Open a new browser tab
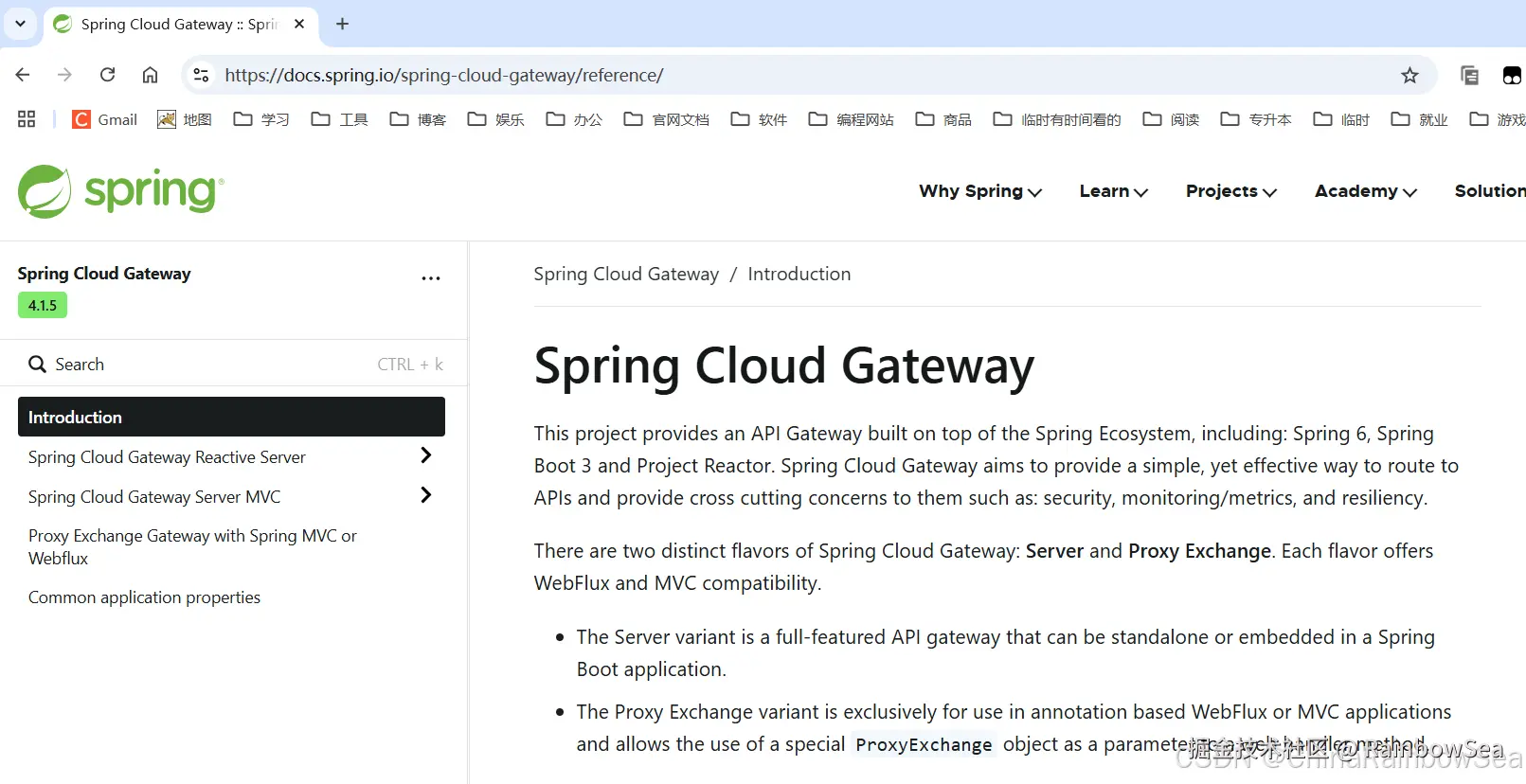This screenshot has width=1526, height=784. pos(343,24)
